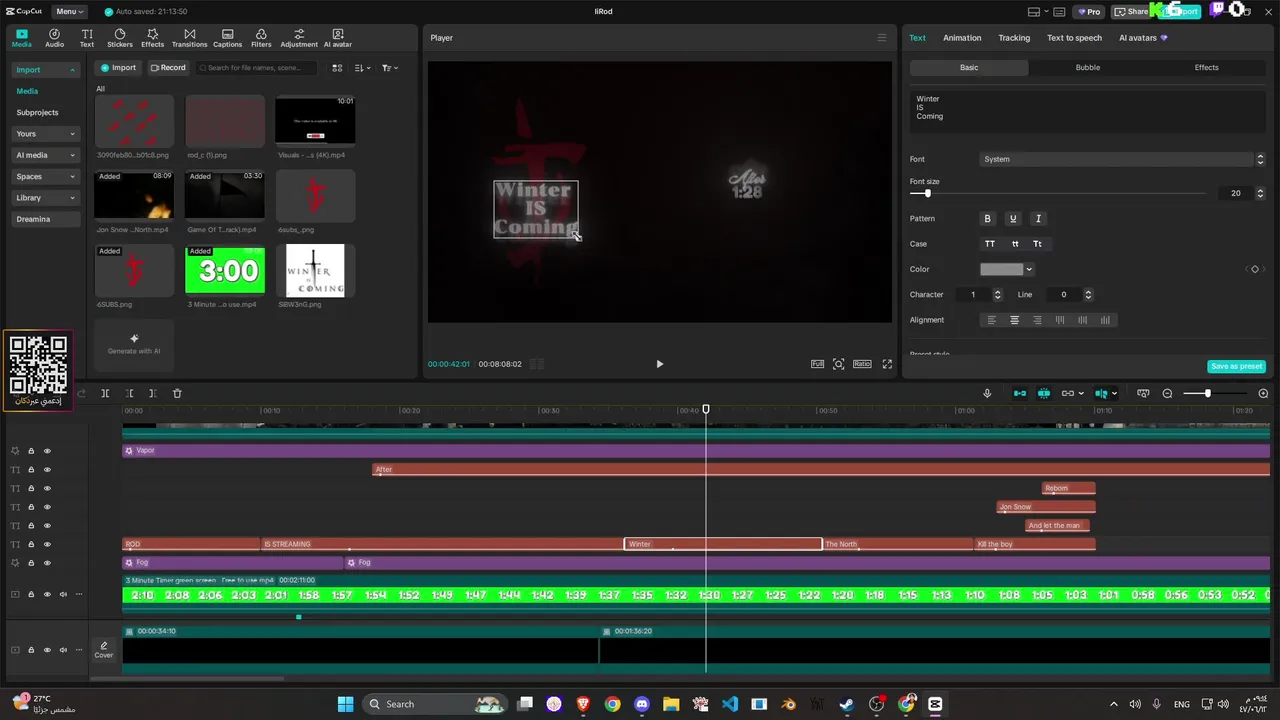
Task: Click the trash Delete icon above timeline
Action: click(x=177, y=393)
